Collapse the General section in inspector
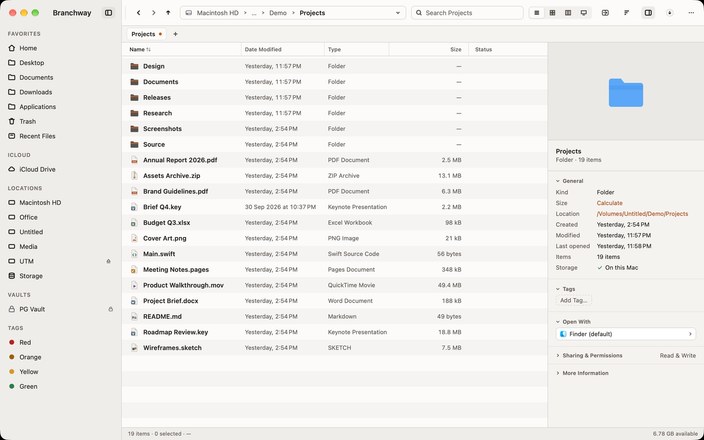The width and height of the screenshot is (704, 440). point(558,181)
